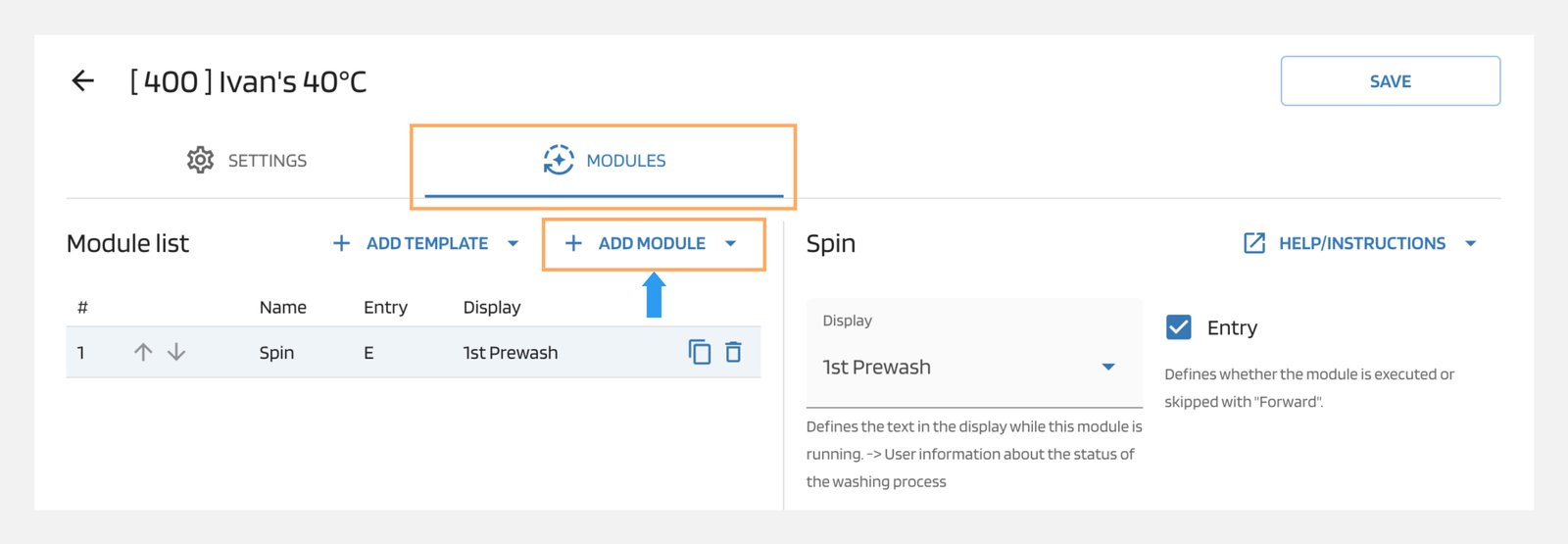Image resolution: width=1568 pixels, height=544 pixels.
Task: Click the plus icon beside Add Template
Action: coord(341,243)
